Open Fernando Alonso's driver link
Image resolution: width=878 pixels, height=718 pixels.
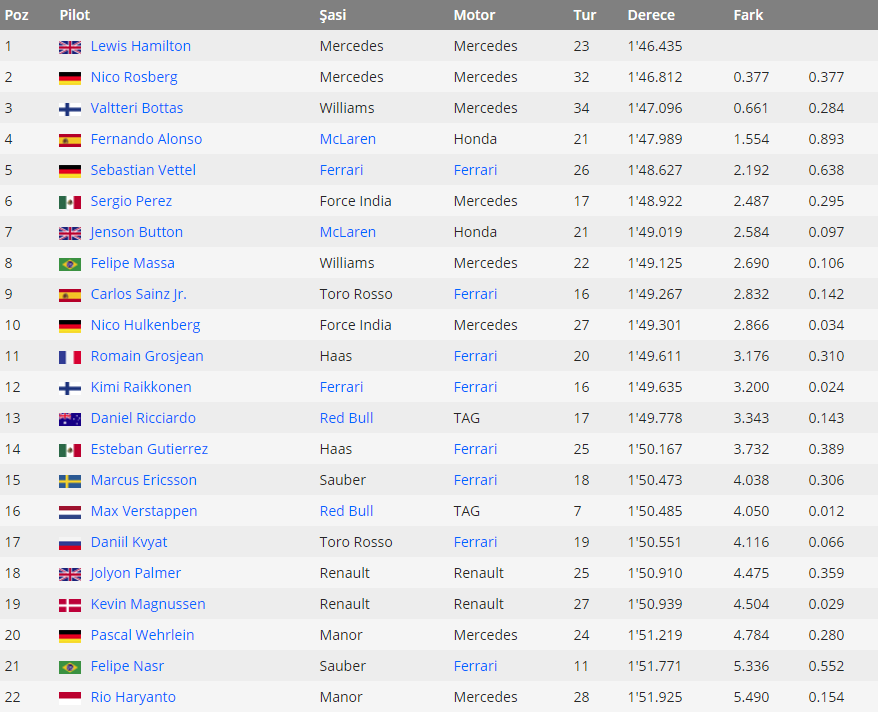146,139
